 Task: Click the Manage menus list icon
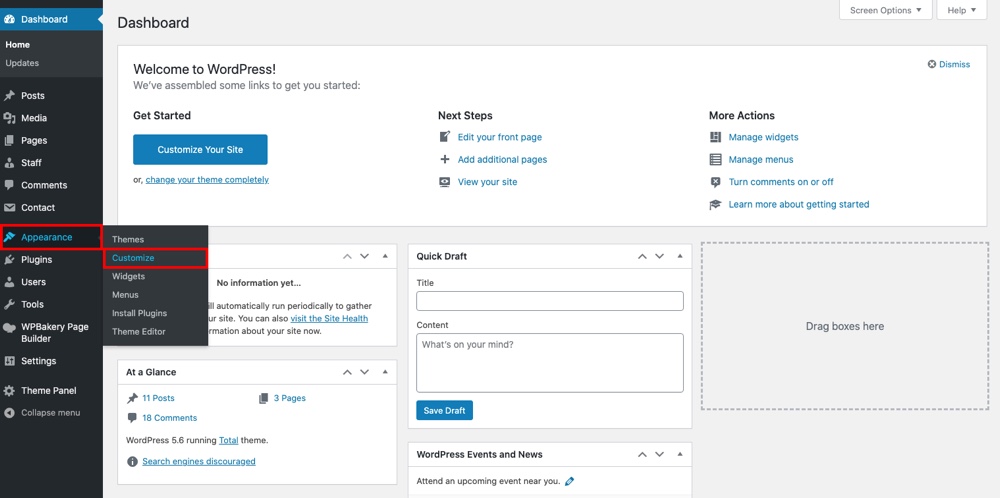[716, 159]
